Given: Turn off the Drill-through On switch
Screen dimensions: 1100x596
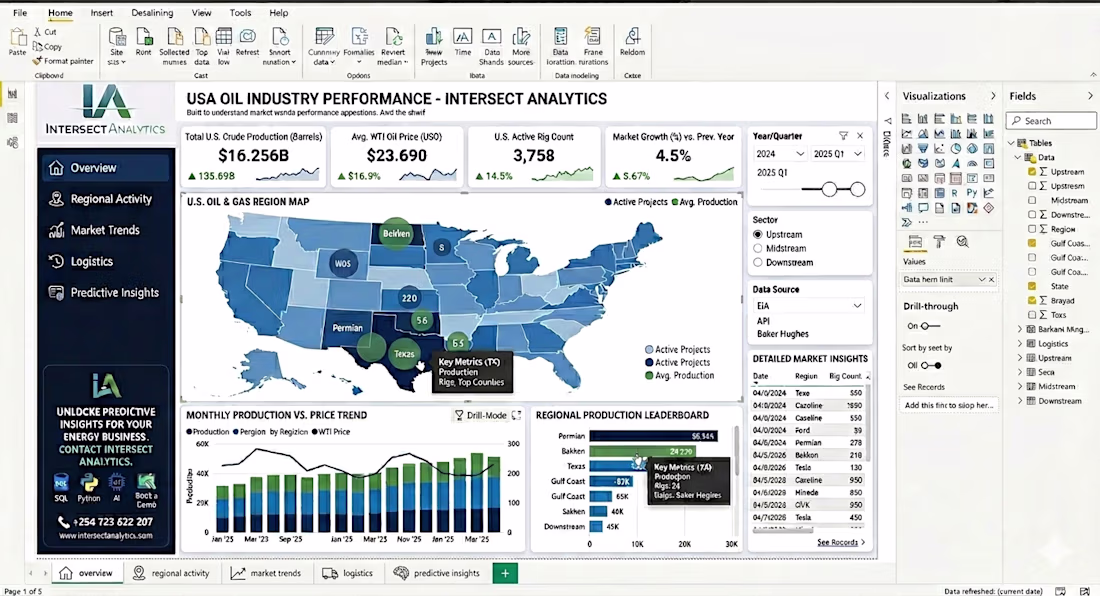Looking at the screenshot, I should (930, 326).
